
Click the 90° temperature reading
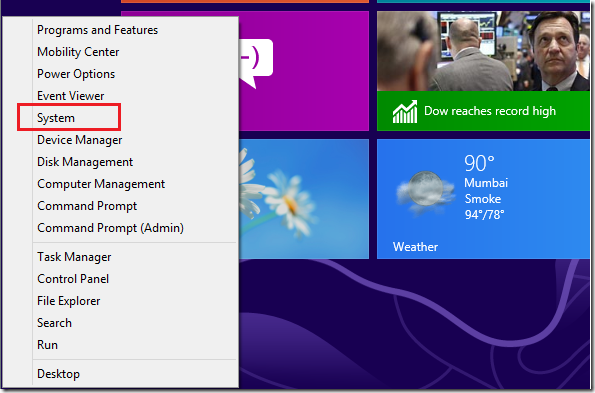479,163
